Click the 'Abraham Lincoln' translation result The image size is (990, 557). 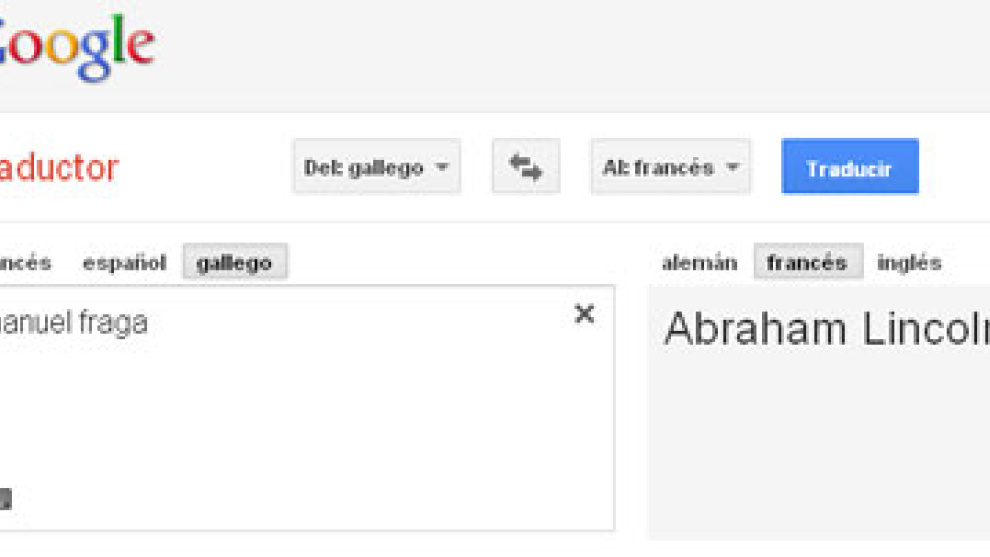click(x=826, y=328)
